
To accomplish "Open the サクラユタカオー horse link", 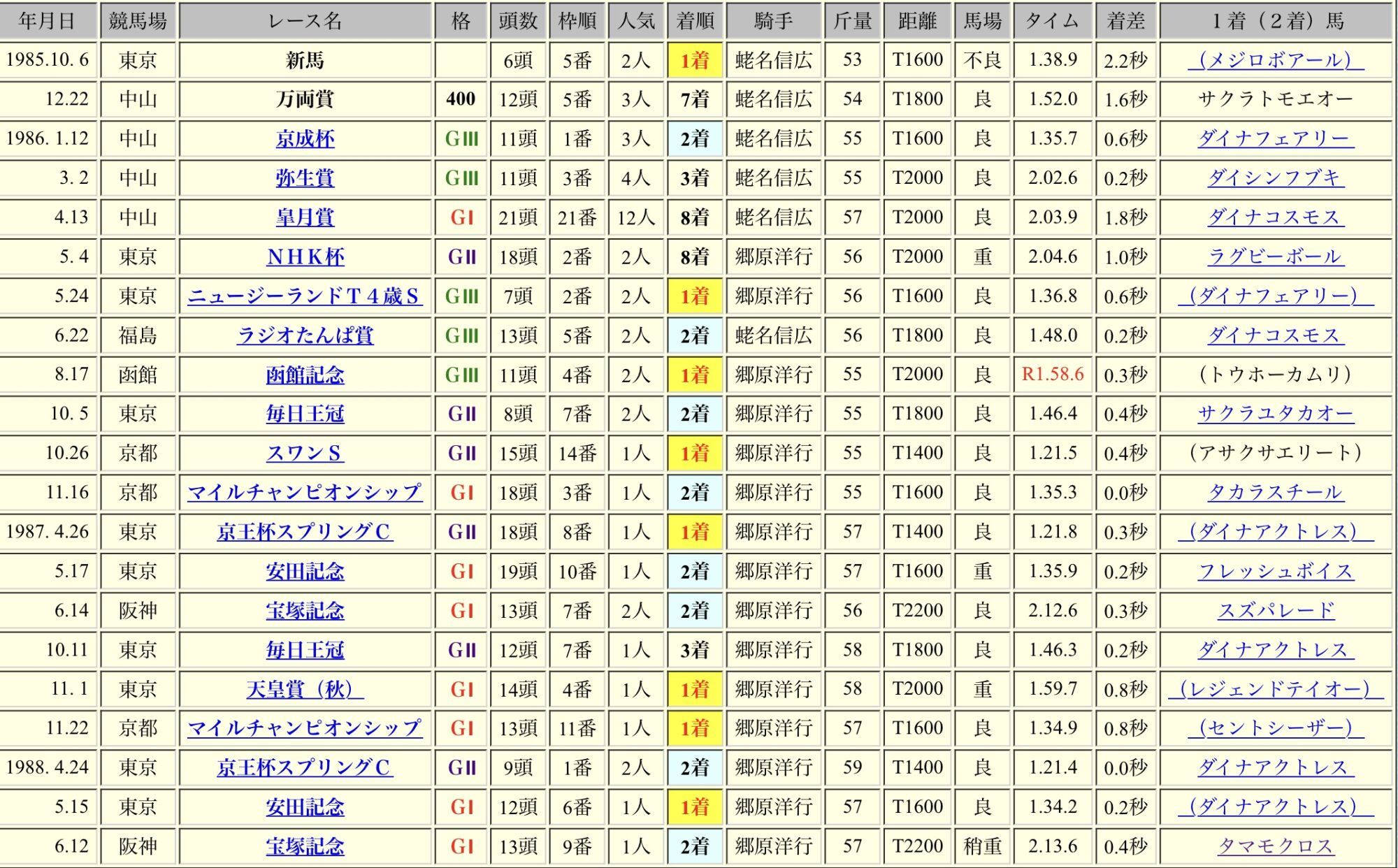I will click(1276, 414).
